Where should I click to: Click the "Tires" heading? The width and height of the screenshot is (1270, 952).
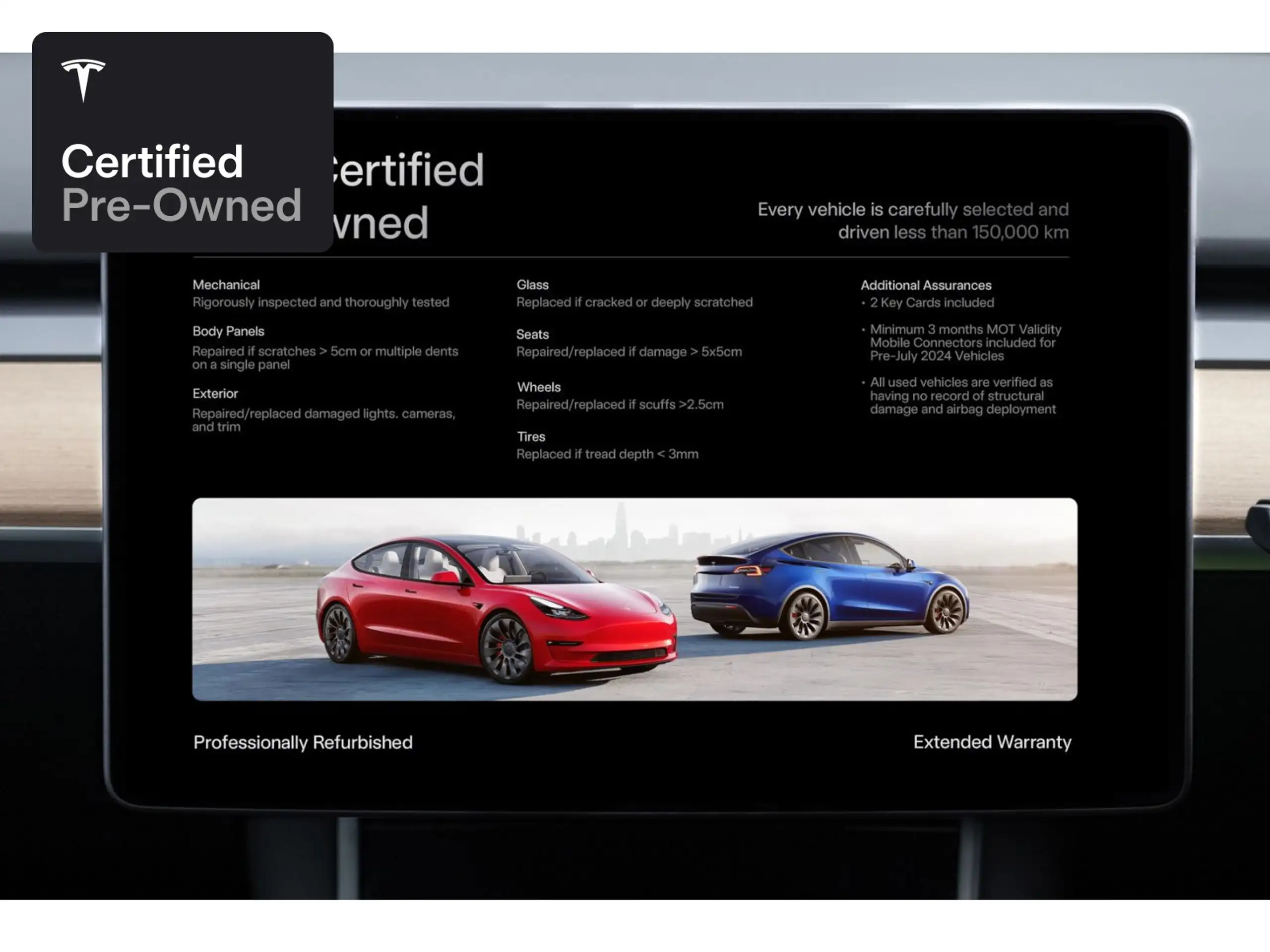[531, 437]
